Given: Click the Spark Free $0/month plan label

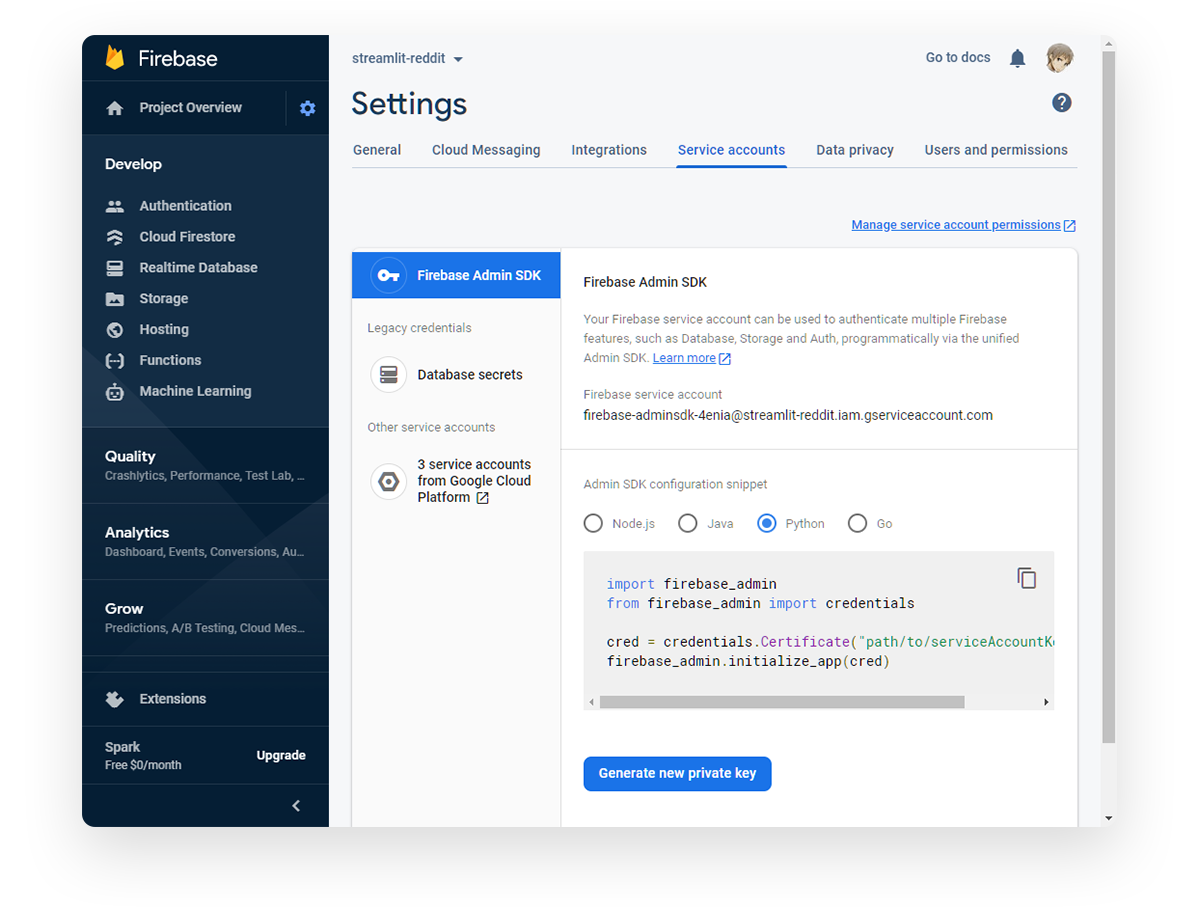Looking at the screenshot, I should coord(143,756).
